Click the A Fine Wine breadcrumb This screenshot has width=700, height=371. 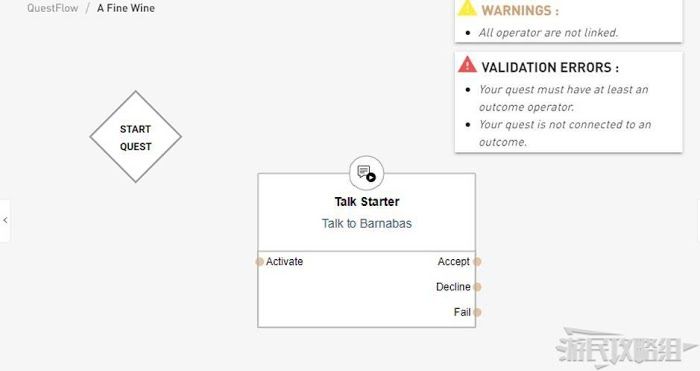(x=126, y=8)
